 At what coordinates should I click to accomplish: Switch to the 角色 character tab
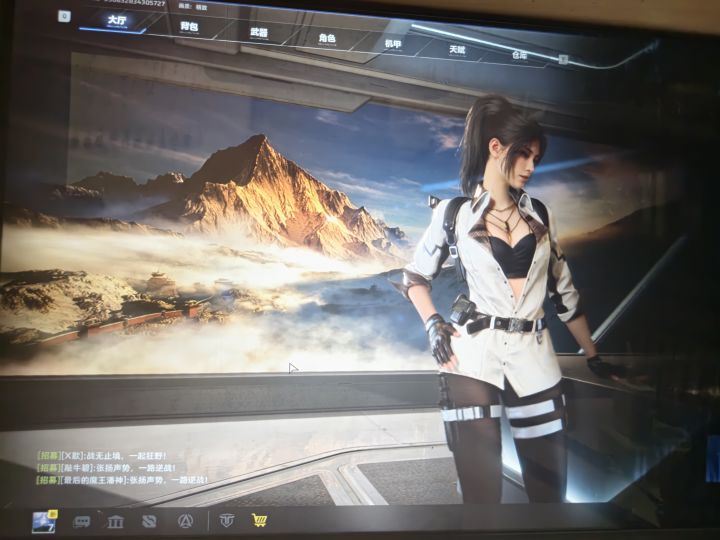point(327,38)
